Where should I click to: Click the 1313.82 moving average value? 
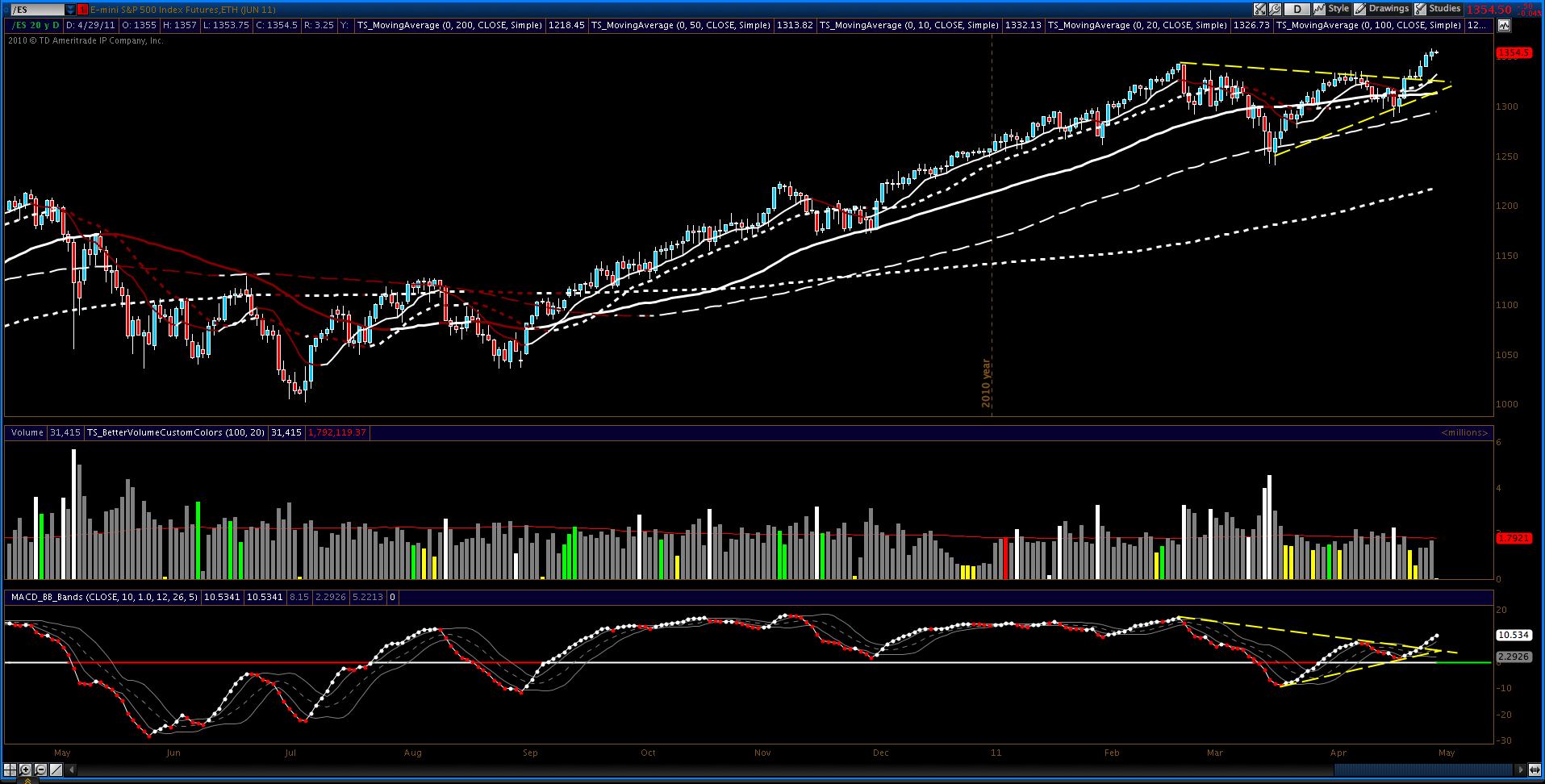click(795, 26)
